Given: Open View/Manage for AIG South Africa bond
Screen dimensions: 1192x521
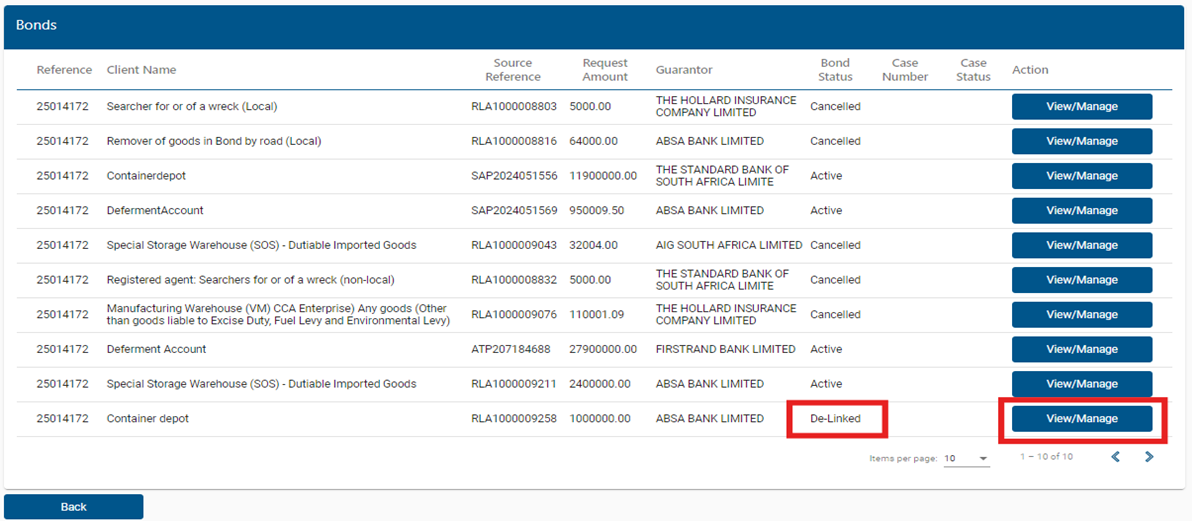Looking at the screenshot, I should coord(1082,245).
